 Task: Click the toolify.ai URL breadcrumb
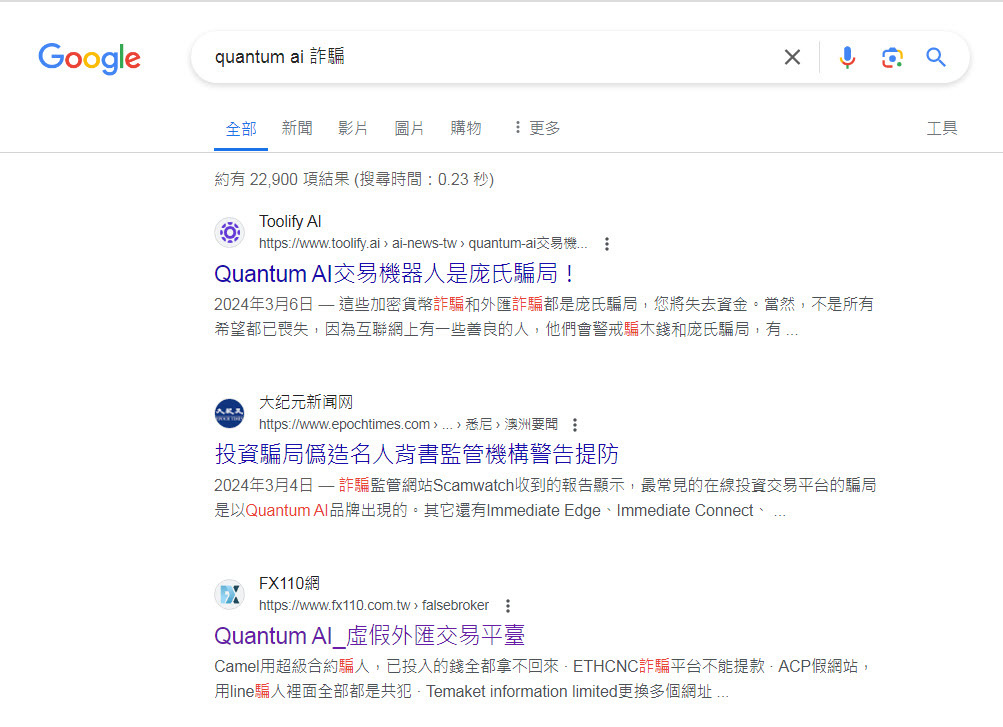pos(423,244)
